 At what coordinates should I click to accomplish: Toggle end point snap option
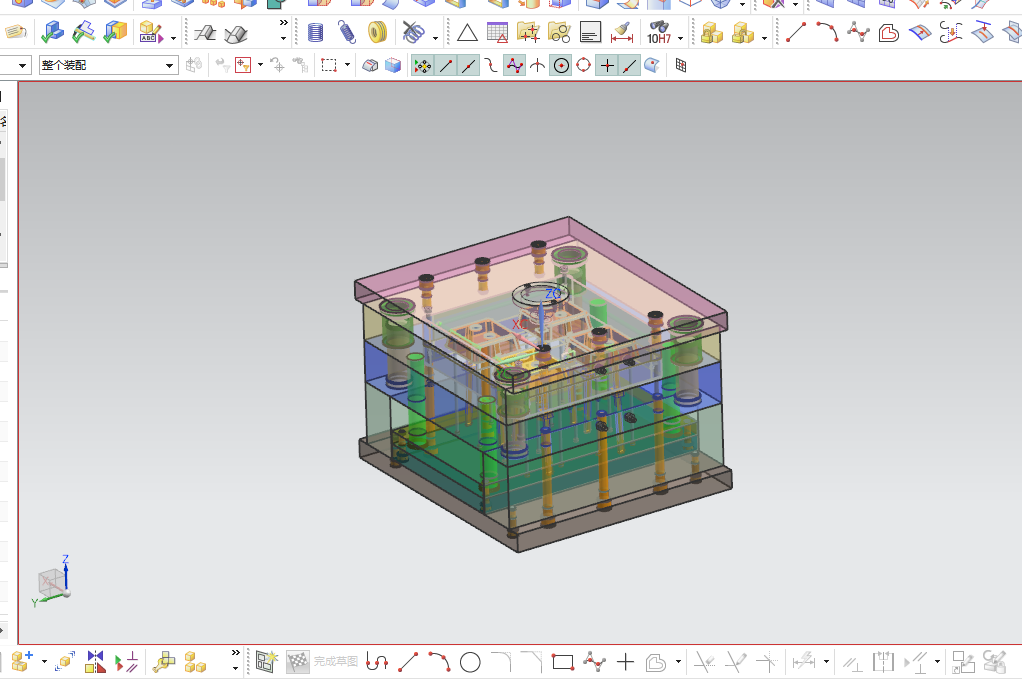click(x=446, y=65)
